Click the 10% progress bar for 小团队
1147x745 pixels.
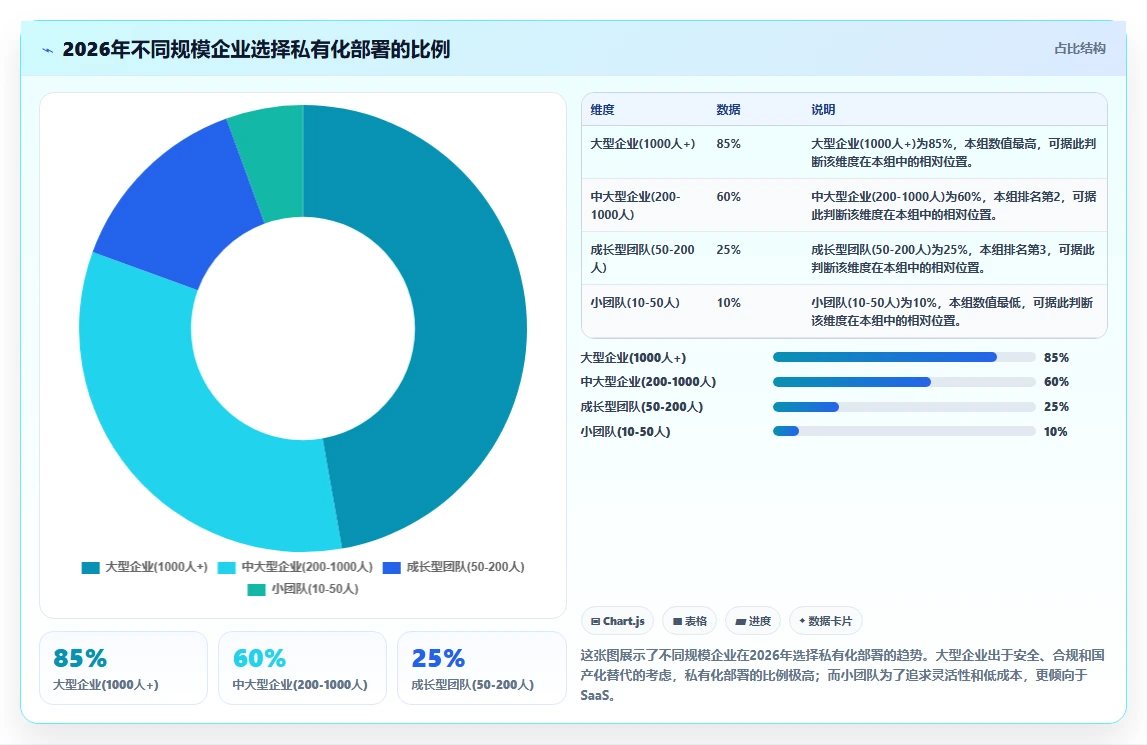[x=904, y=432]
